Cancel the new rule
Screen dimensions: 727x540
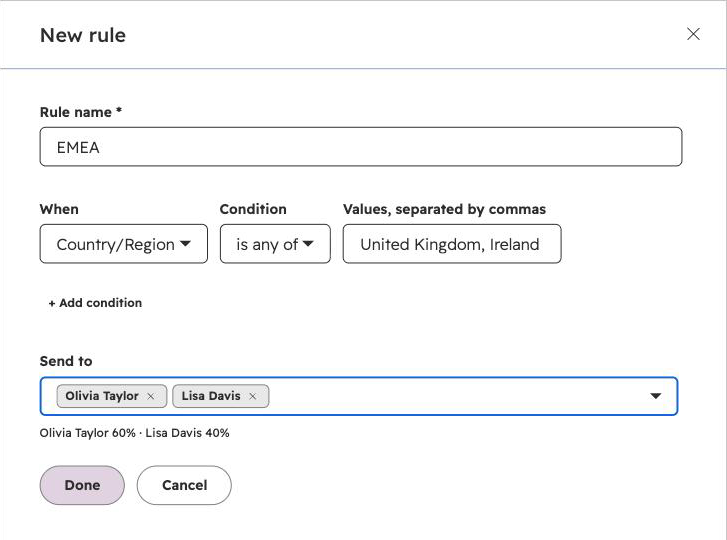tap(184, 485)
